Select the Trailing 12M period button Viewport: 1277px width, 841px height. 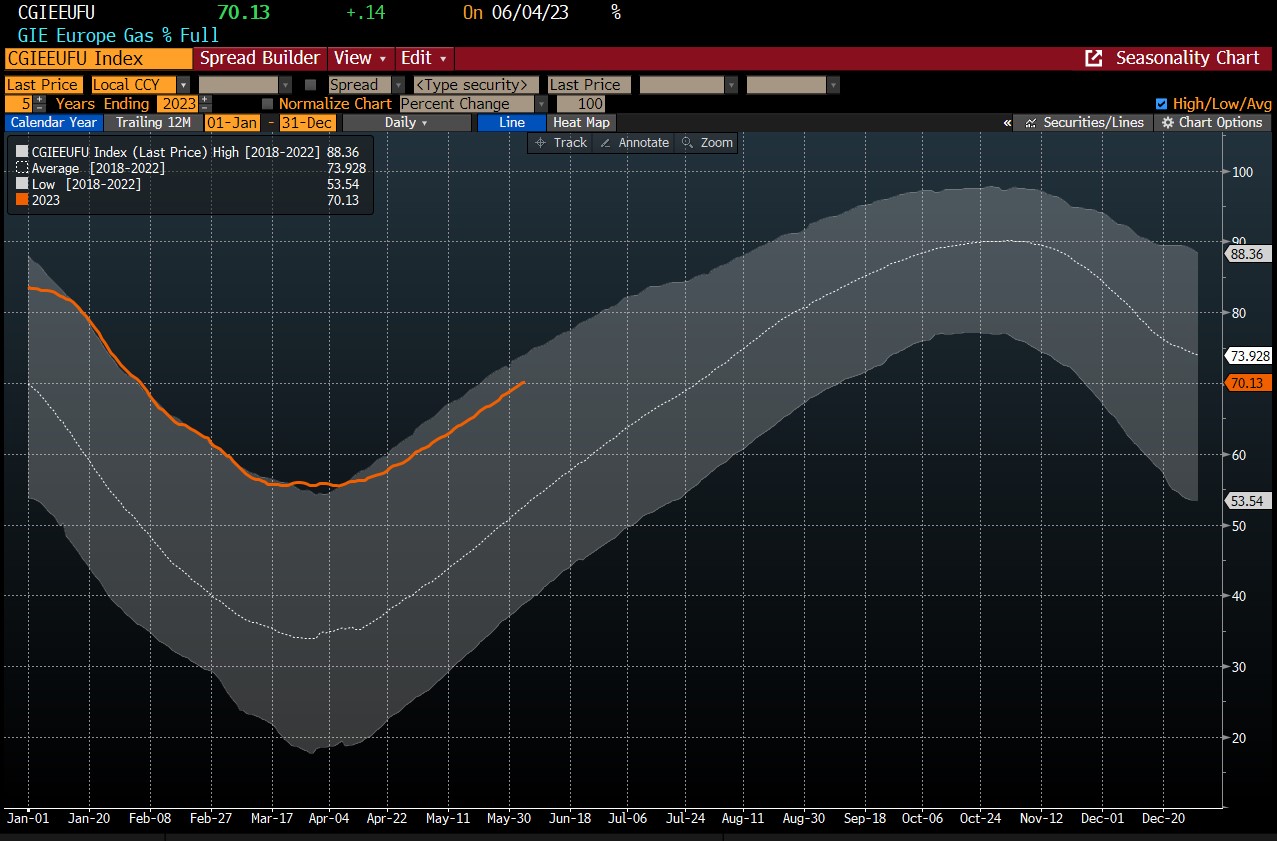point(152,122)
